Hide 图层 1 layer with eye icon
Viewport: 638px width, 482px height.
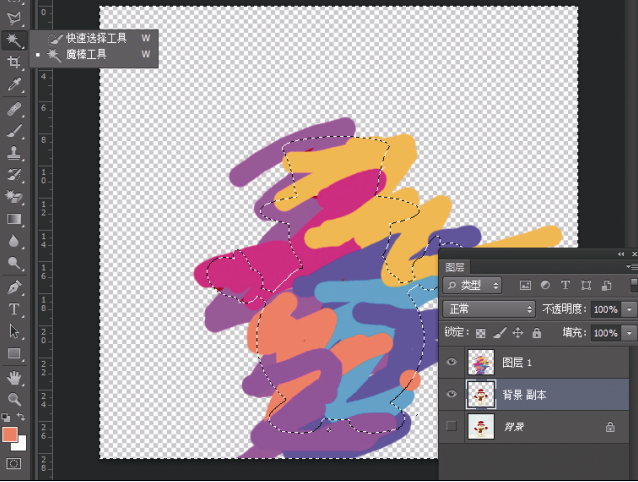coord(452,363)
